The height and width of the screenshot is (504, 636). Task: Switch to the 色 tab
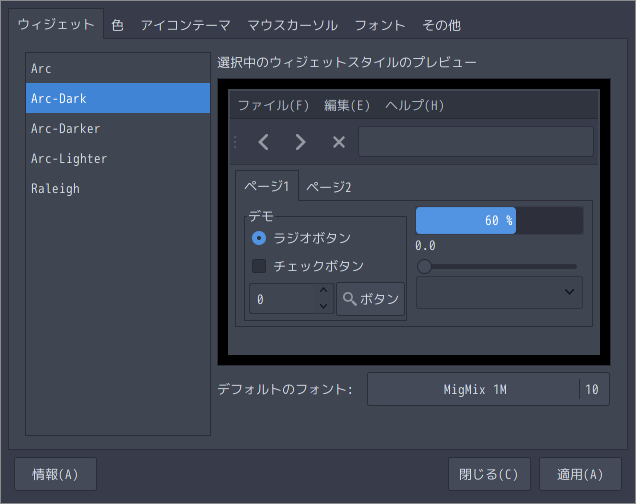[x=118, y=25]
